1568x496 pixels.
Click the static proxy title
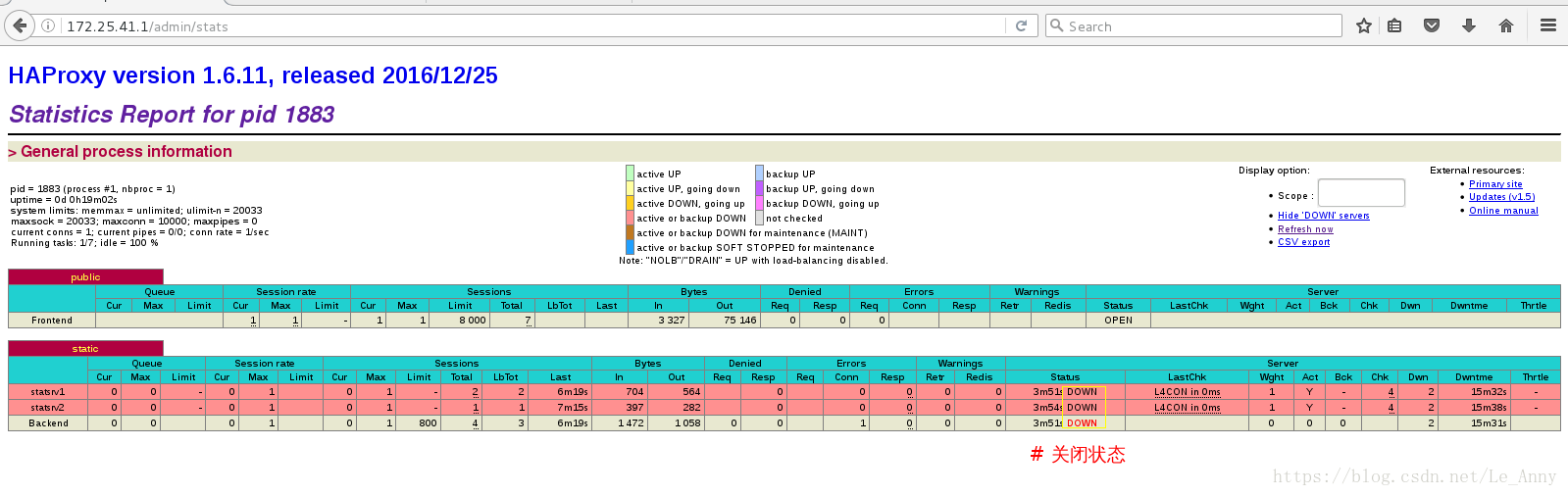point(85,349)
